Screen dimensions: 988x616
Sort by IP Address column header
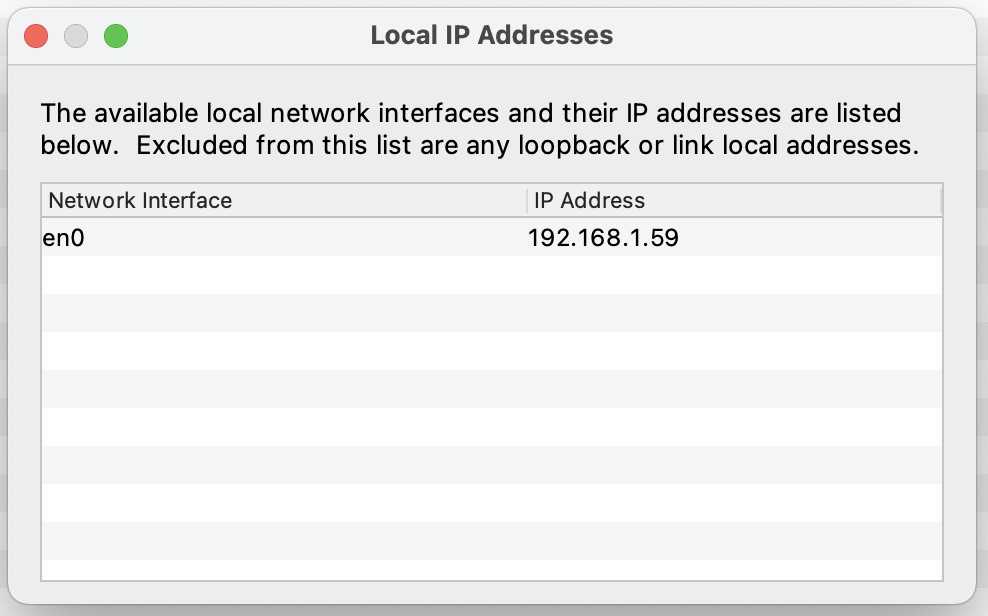coord(589,200)
